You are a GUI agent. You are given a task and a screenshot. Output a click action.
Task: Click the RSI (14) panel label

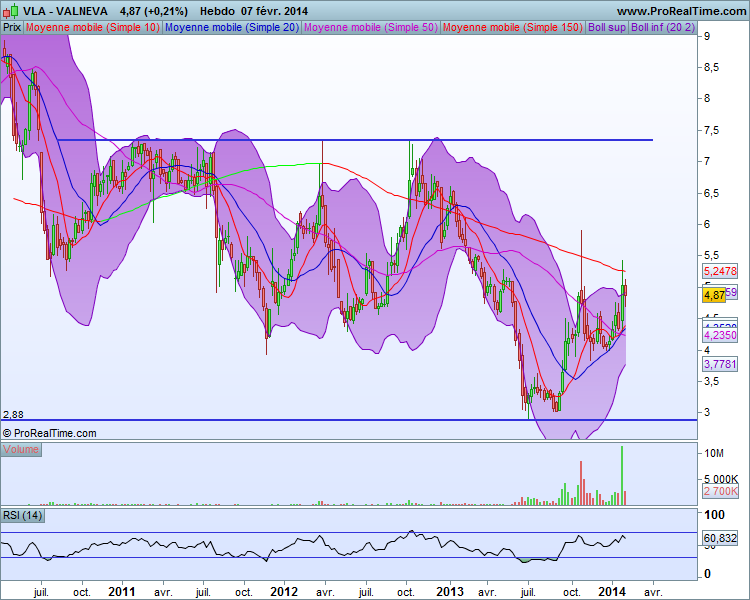coord(22,515)
